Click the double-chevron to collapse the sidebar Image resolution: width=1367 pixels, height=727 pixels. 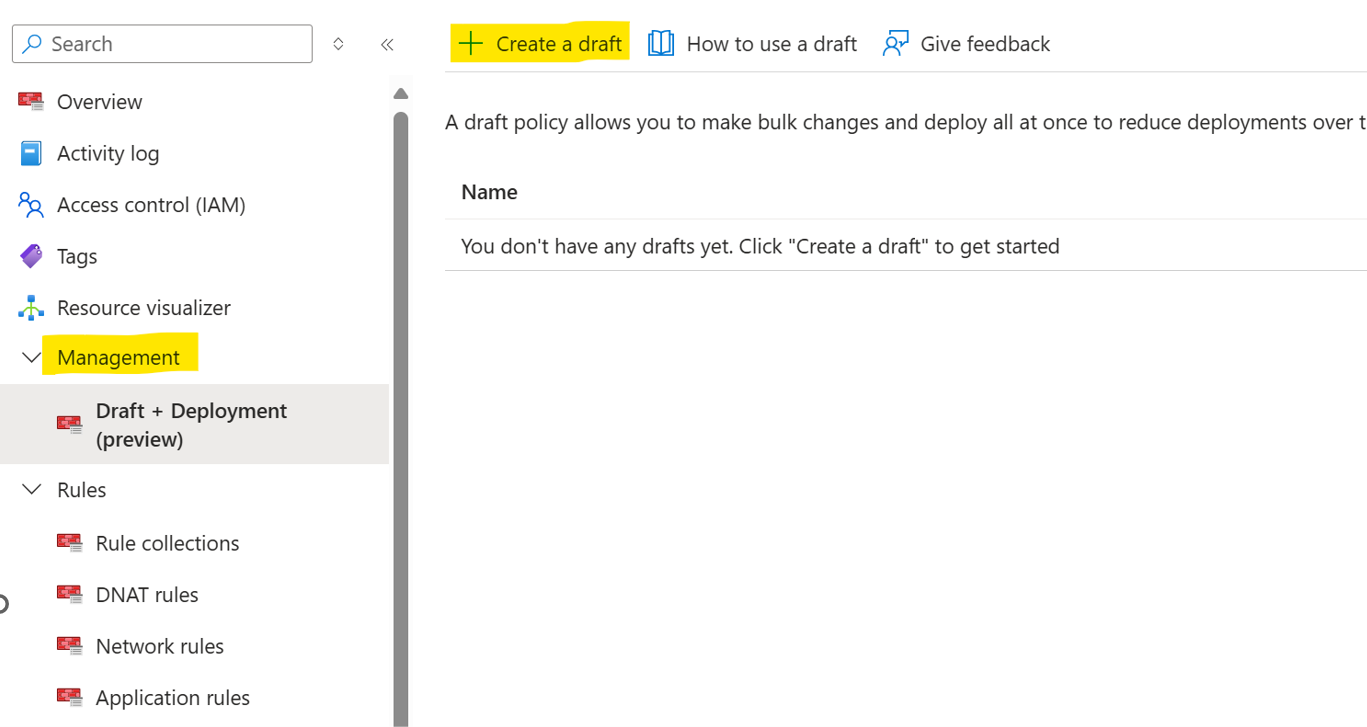pos(388,43)
